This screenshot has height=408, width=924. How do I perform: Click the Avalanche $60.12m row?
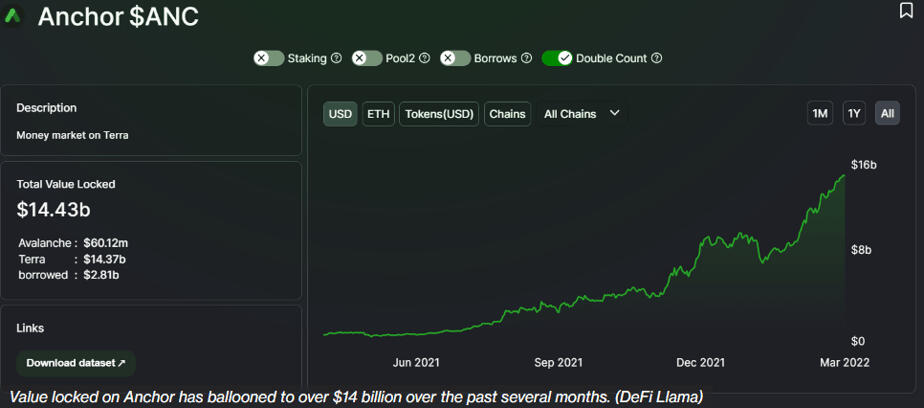click(74, 242)
